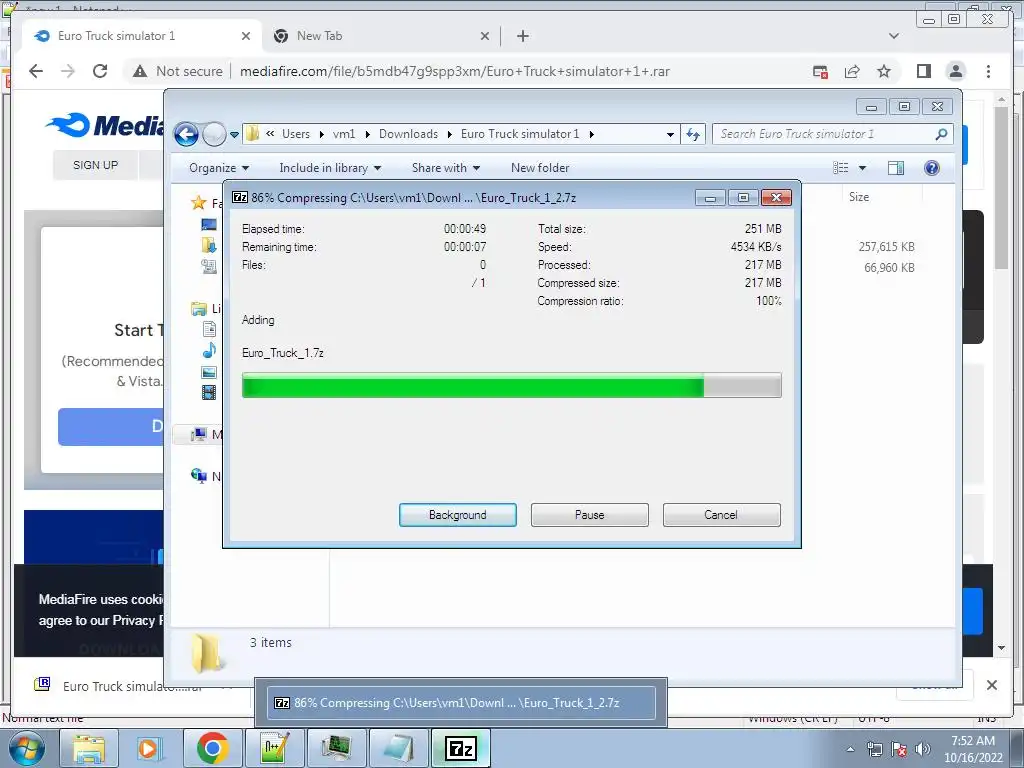Open Include in library menu
This screenshot has width=1024, height=768.
tap(330, 168)
